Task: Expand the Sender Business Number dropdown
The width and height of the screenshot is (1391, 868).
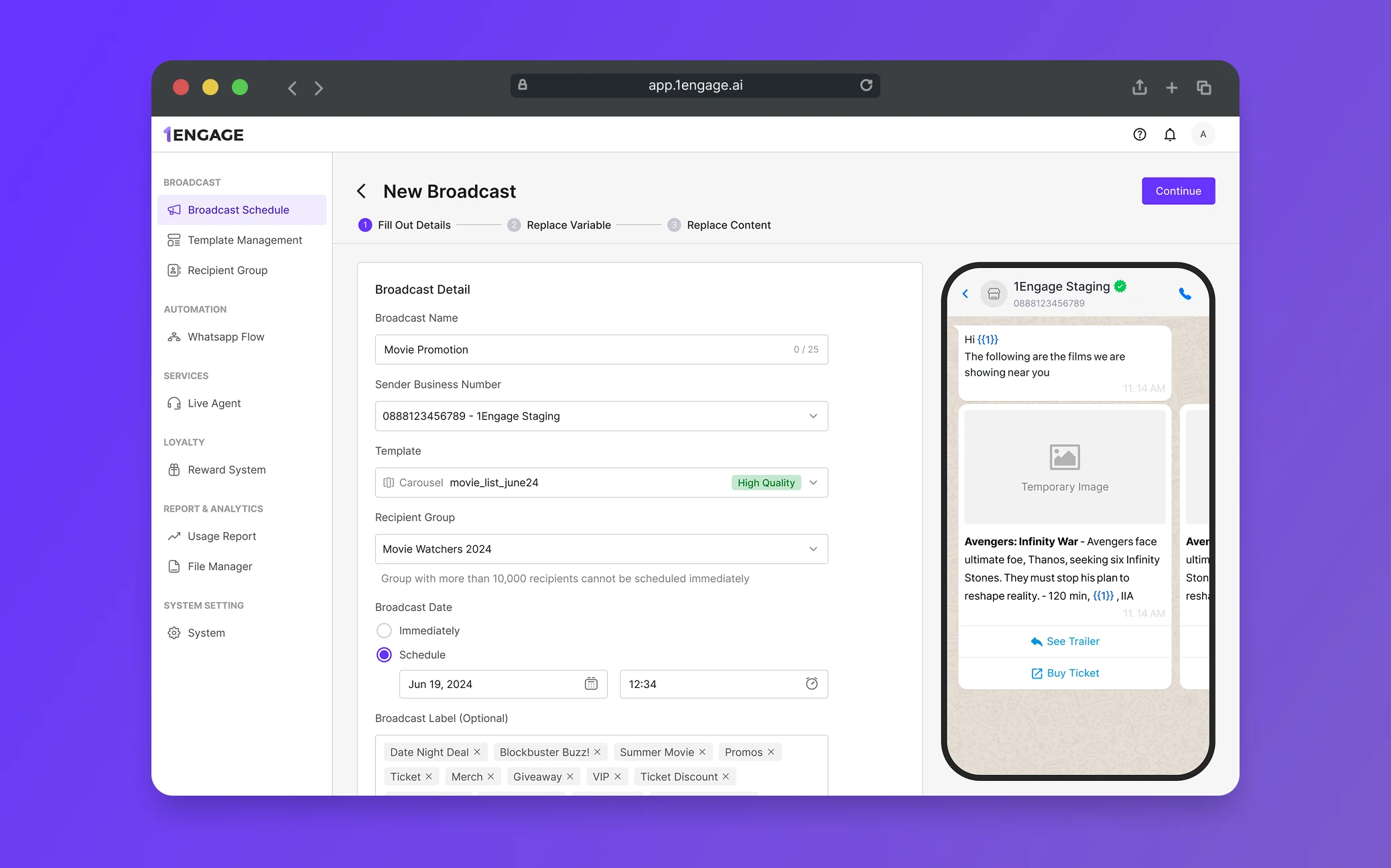Action: [x=601, y=416]
